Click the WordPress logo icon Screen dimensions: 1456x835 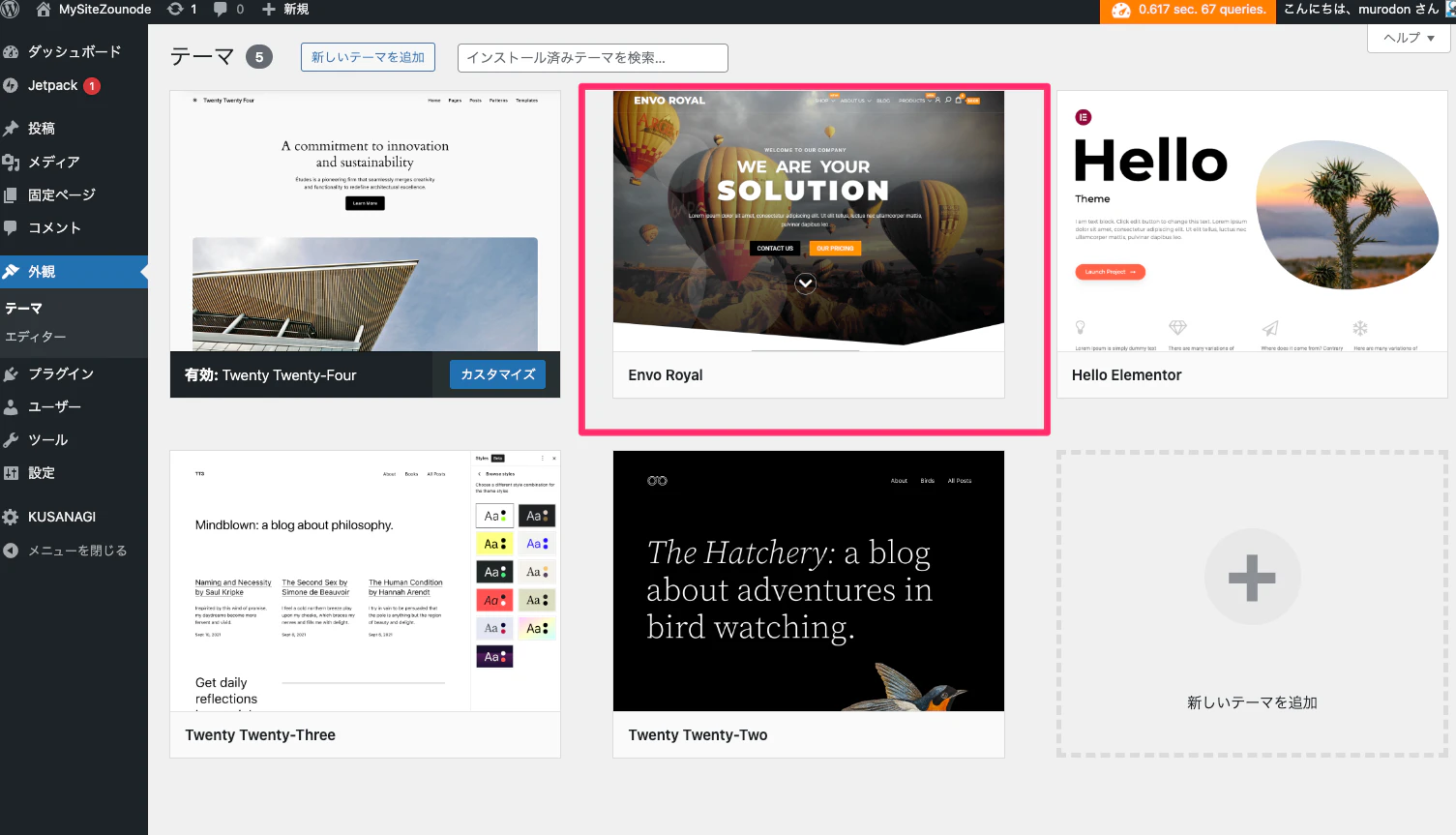point(11,9)
